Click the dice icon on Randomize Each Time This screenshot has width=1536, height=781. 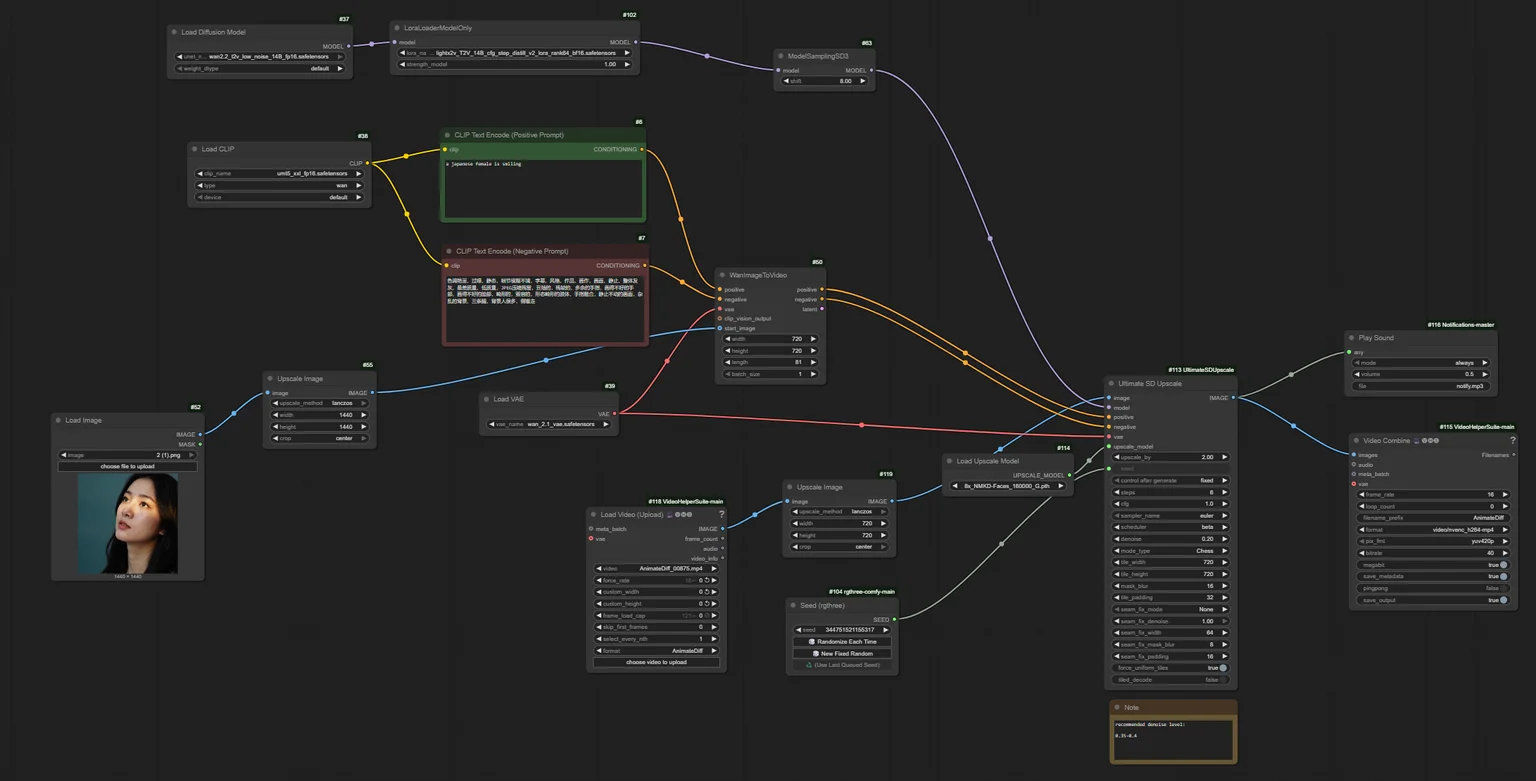(812, 641)
